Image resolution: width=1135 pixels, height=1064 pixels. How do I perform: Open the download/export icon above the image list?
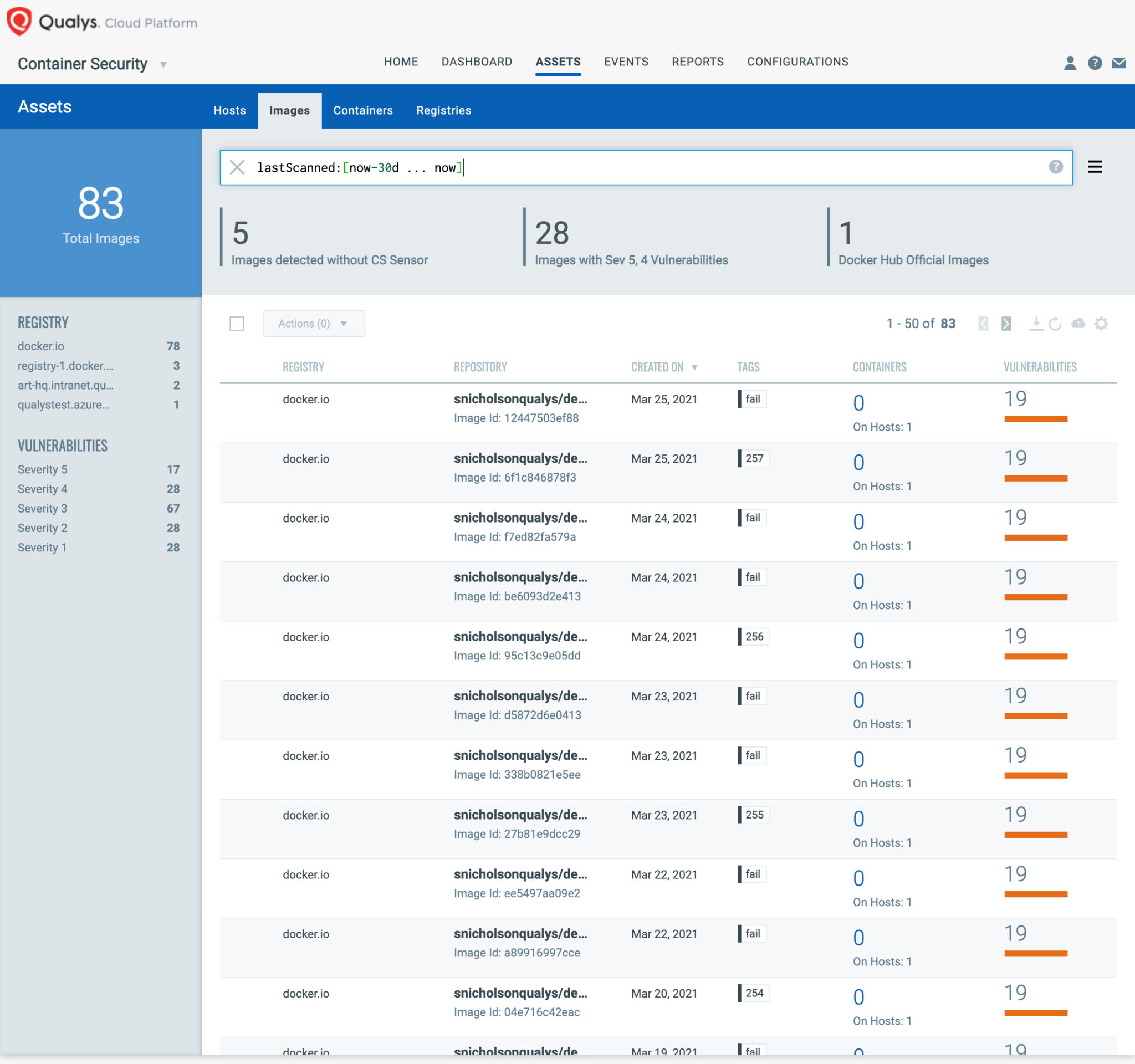pos(1036,324)
